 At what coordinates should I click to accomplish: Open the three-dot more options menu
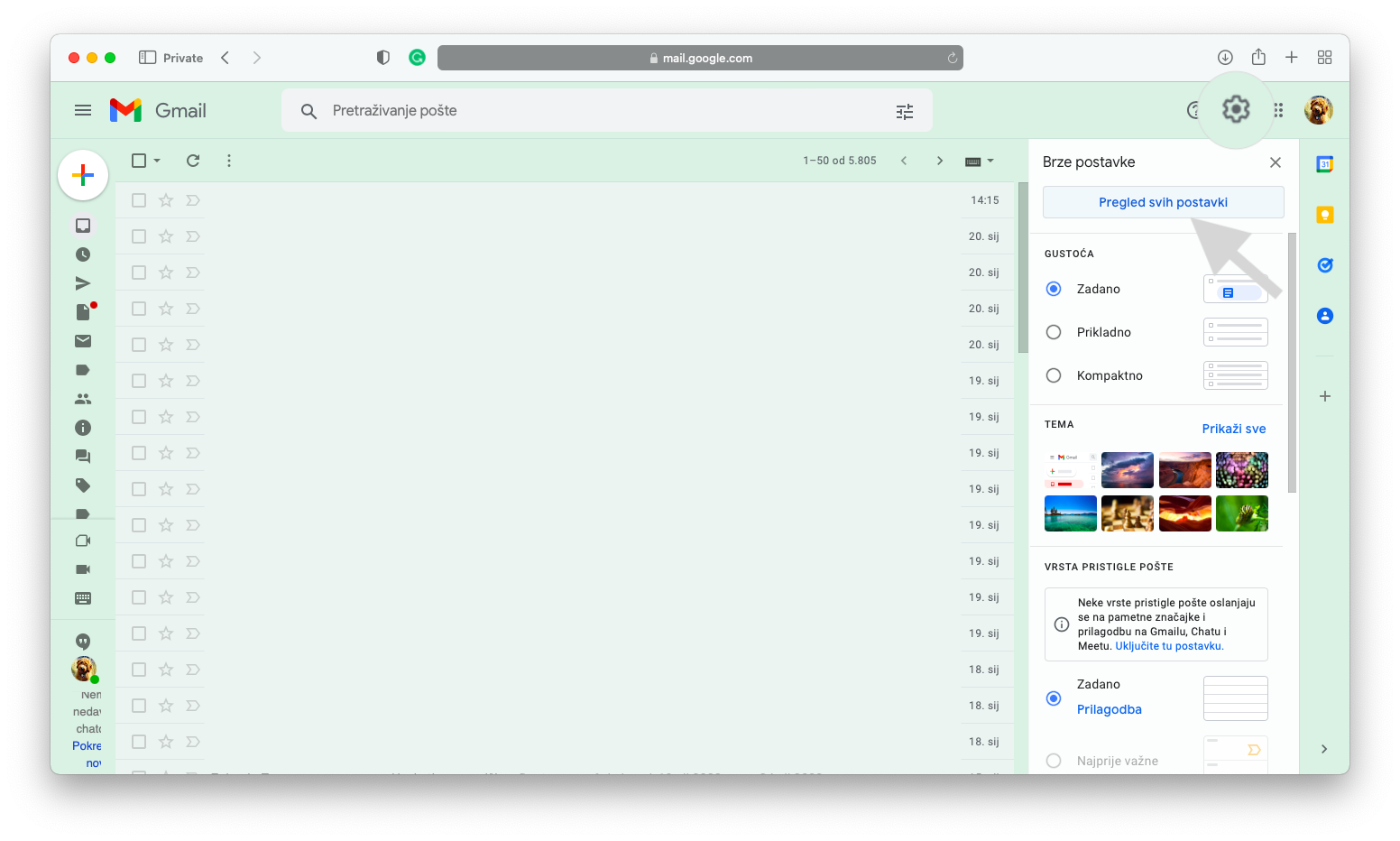pyautogui.click(x=229, y=161)
